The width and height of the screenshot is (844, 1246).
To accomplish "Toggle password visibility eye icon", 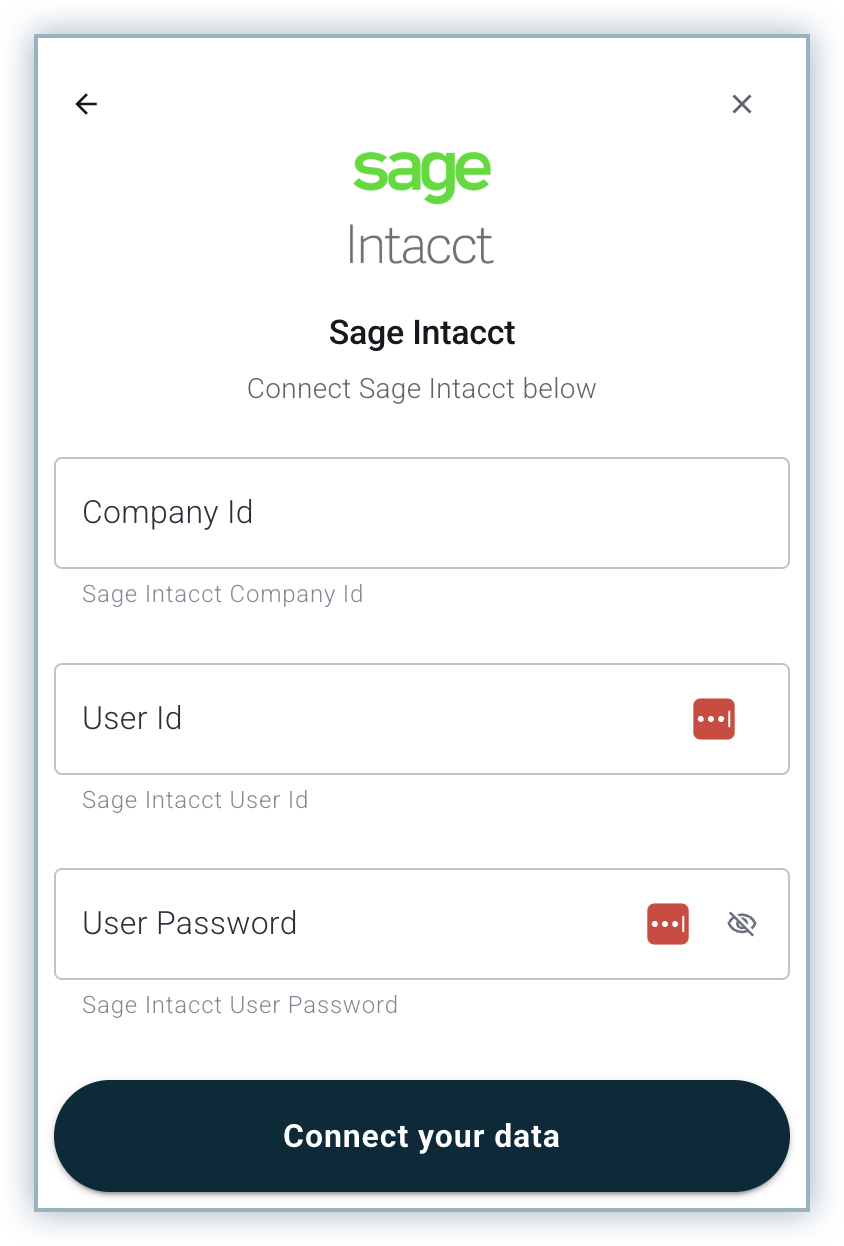I will pos(741,924).
